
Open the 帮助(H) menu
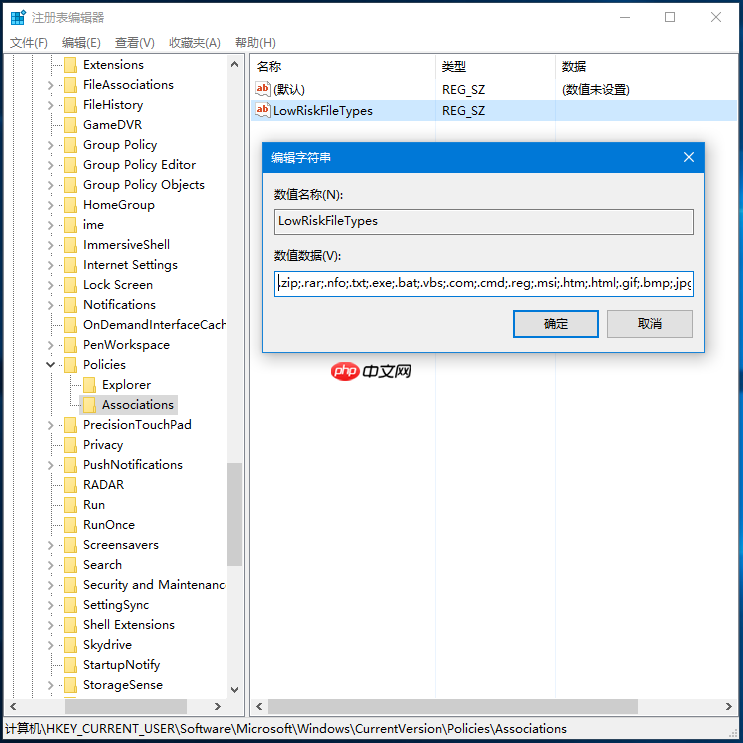[x=255, y=43]
